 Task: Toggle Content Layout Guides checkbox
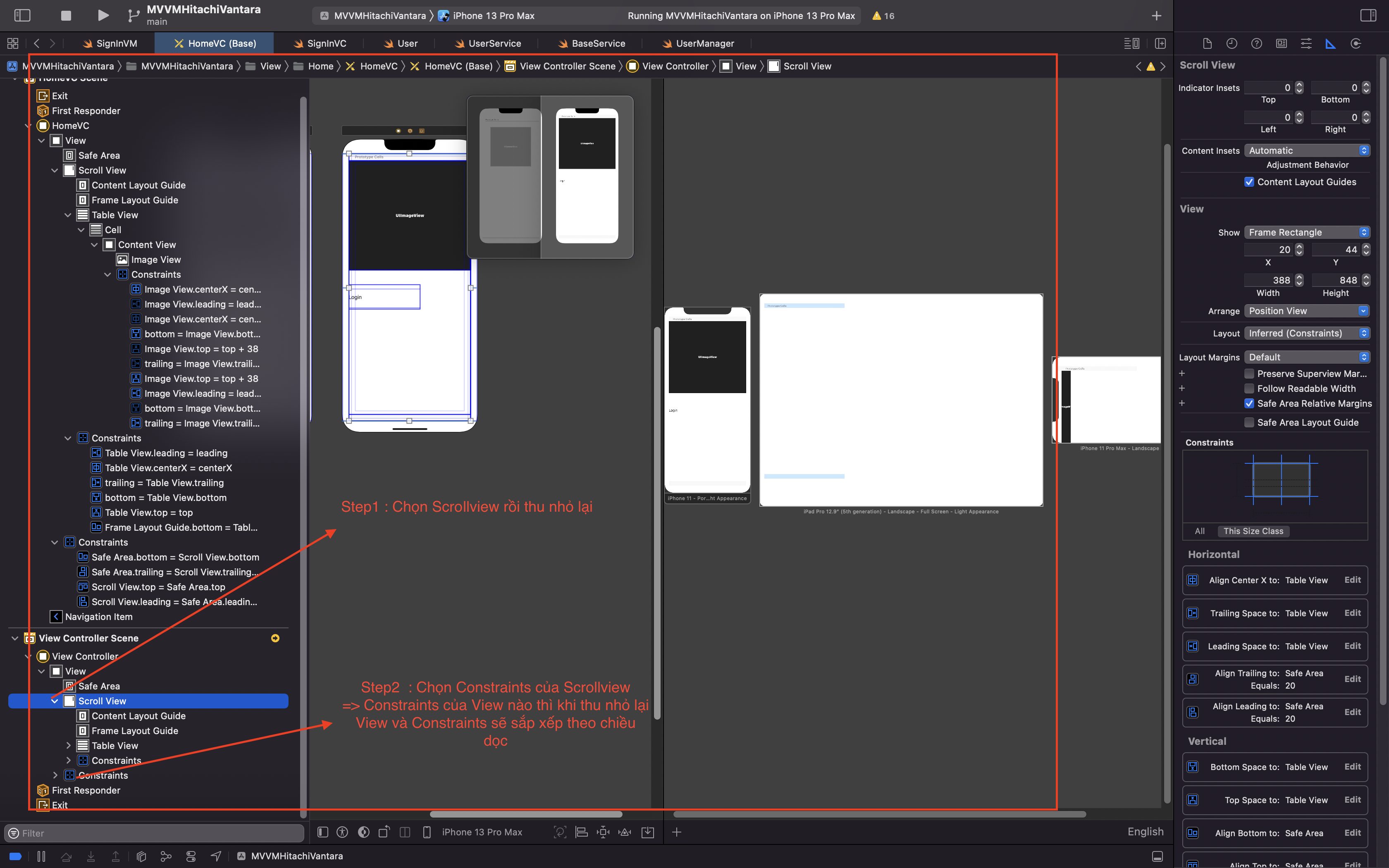click(1249, 182)
